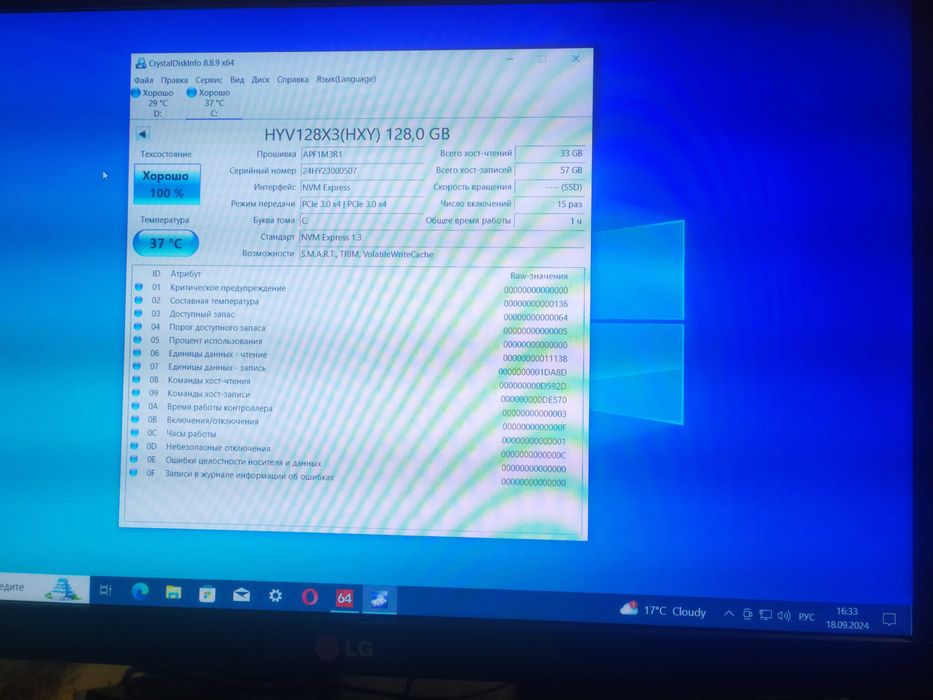The width and height of the screenshot is (933, 700).
Task: Open Task View in taskbar
Action: click(106, 590)
